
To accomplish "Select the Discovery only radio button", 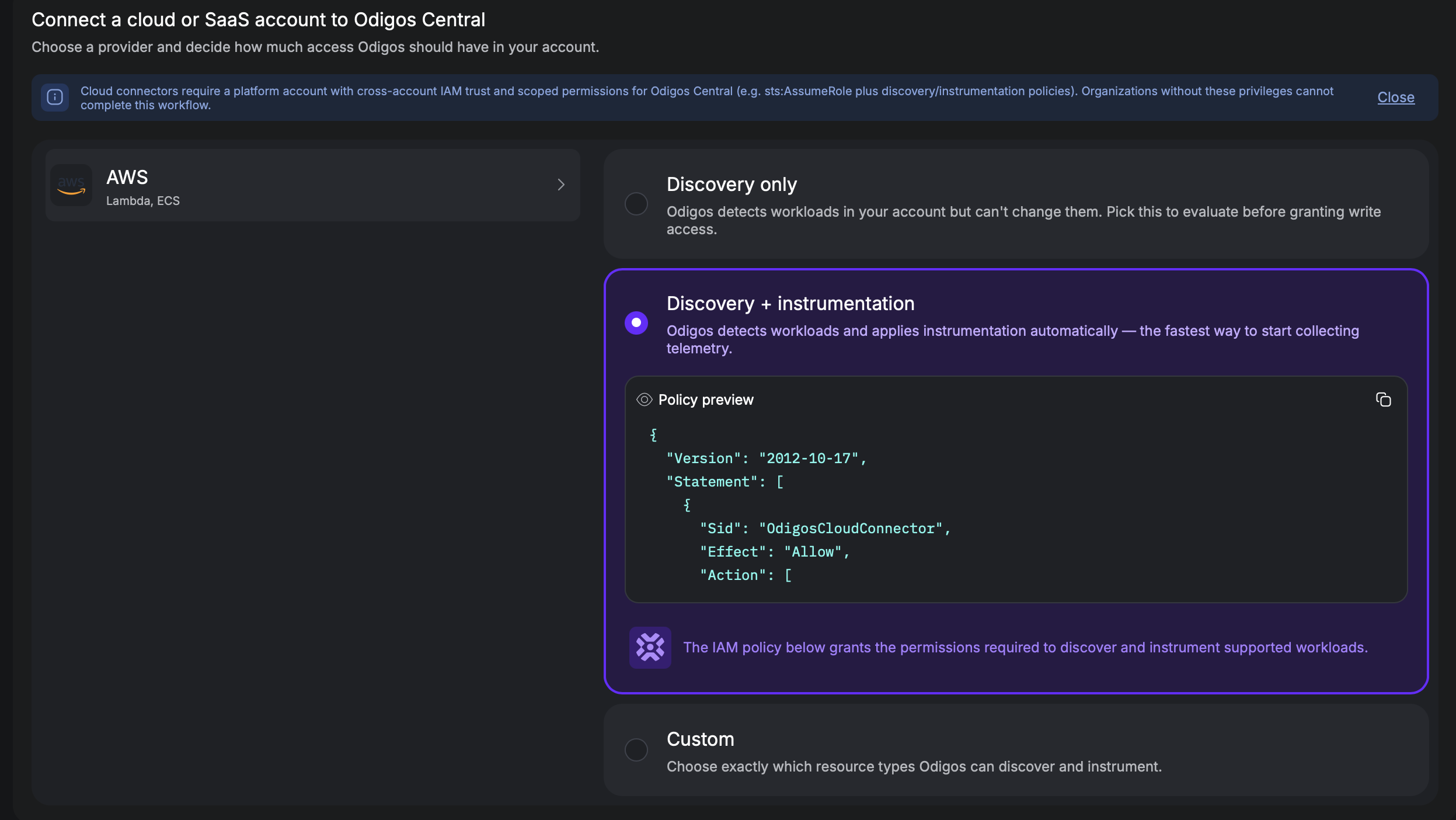I will pos(636,204).
